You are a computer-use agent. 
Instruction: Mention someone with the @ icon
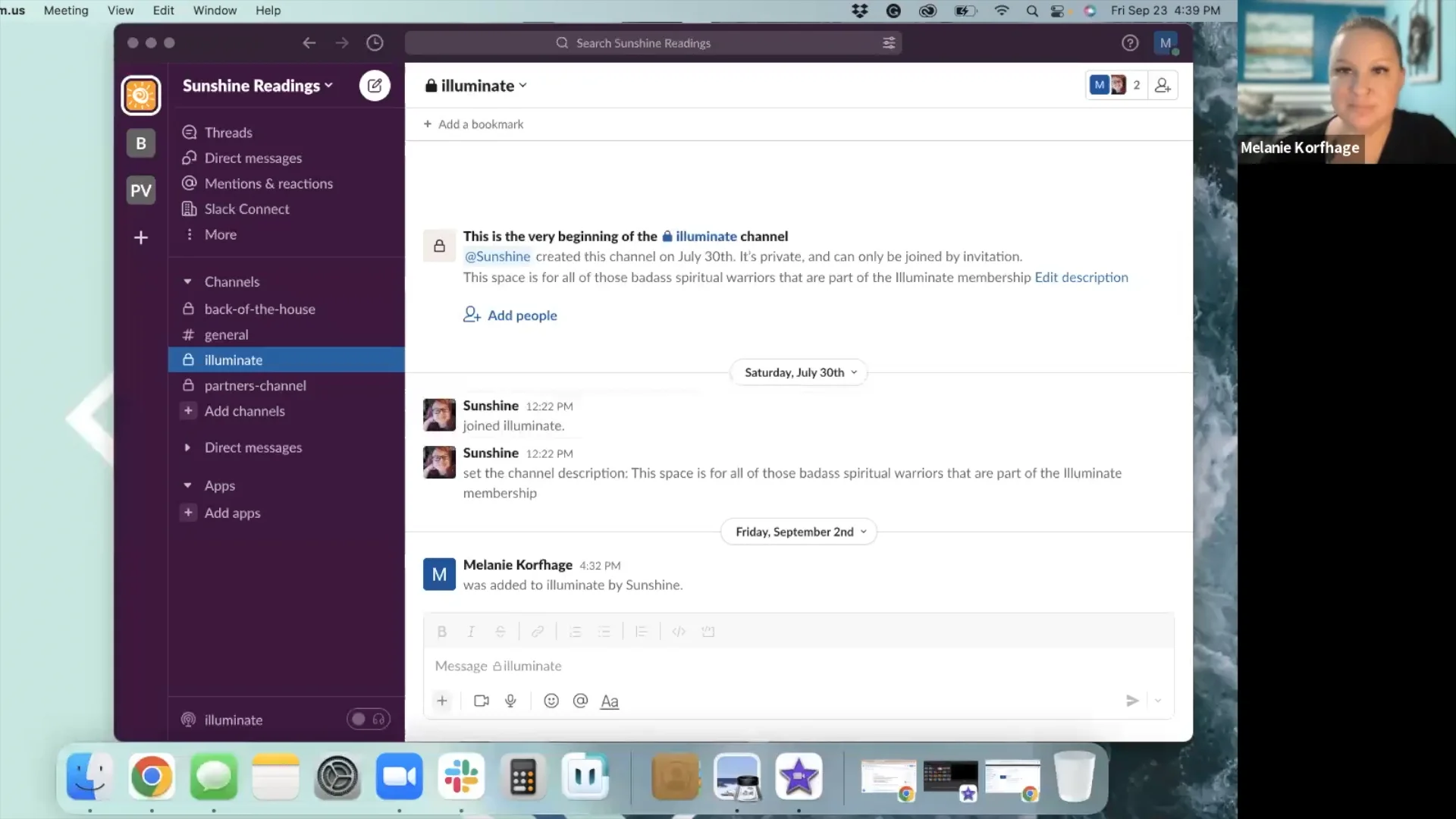click(579, 701)
